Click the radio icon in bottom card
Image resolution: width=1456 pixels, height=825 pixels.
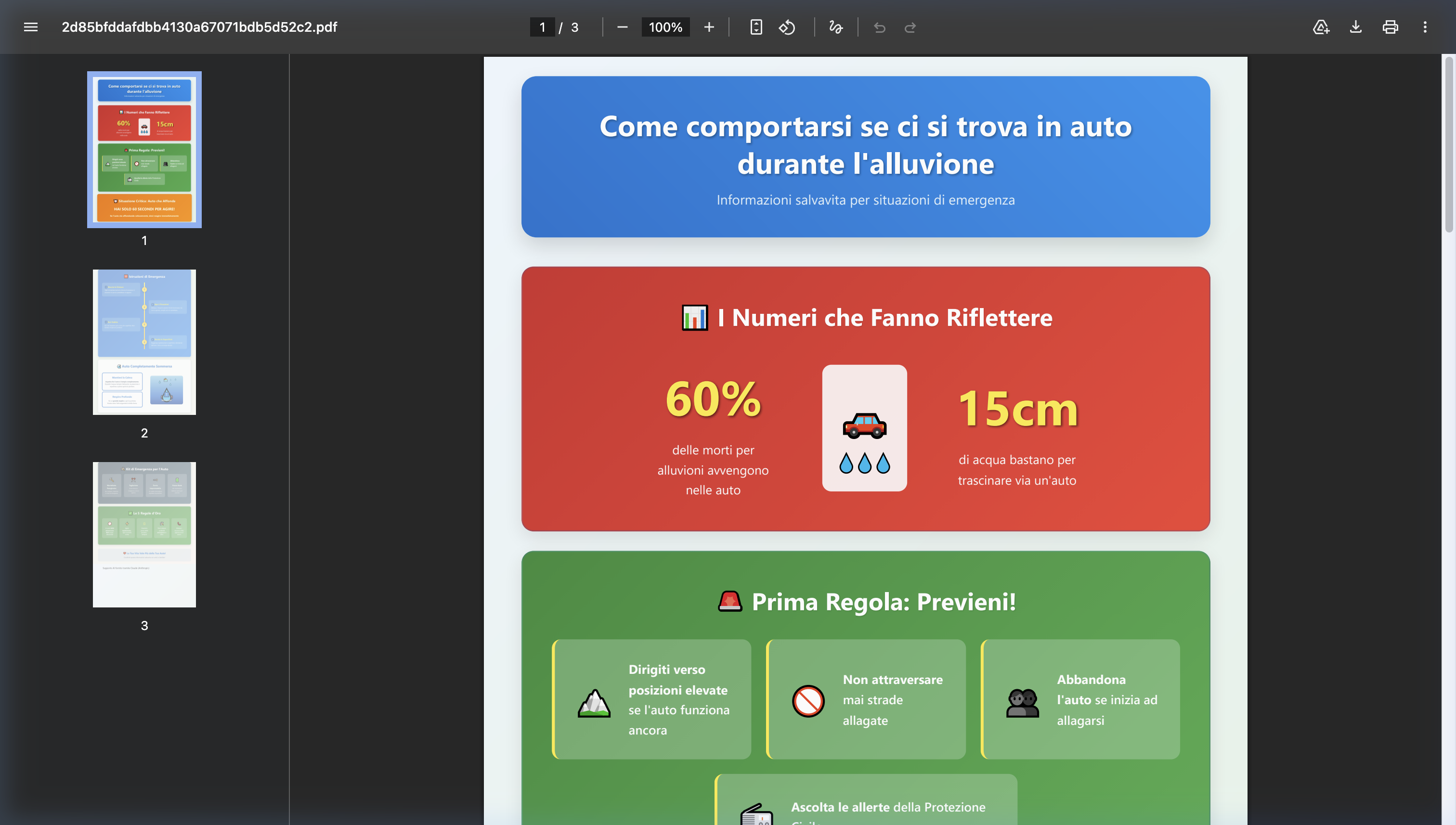click(756, 814)
